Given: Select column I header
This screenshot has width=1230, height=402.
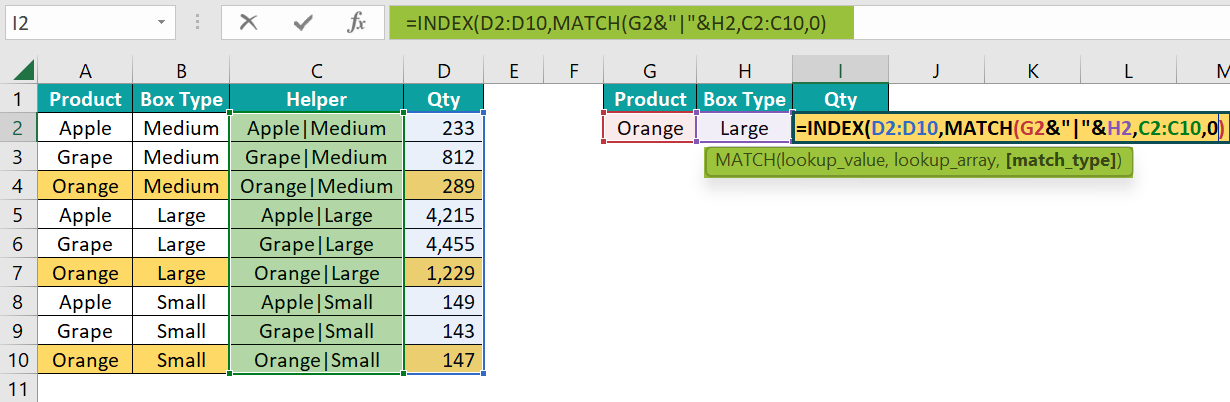Looking at the screenshot, I should tap(840, 70).
